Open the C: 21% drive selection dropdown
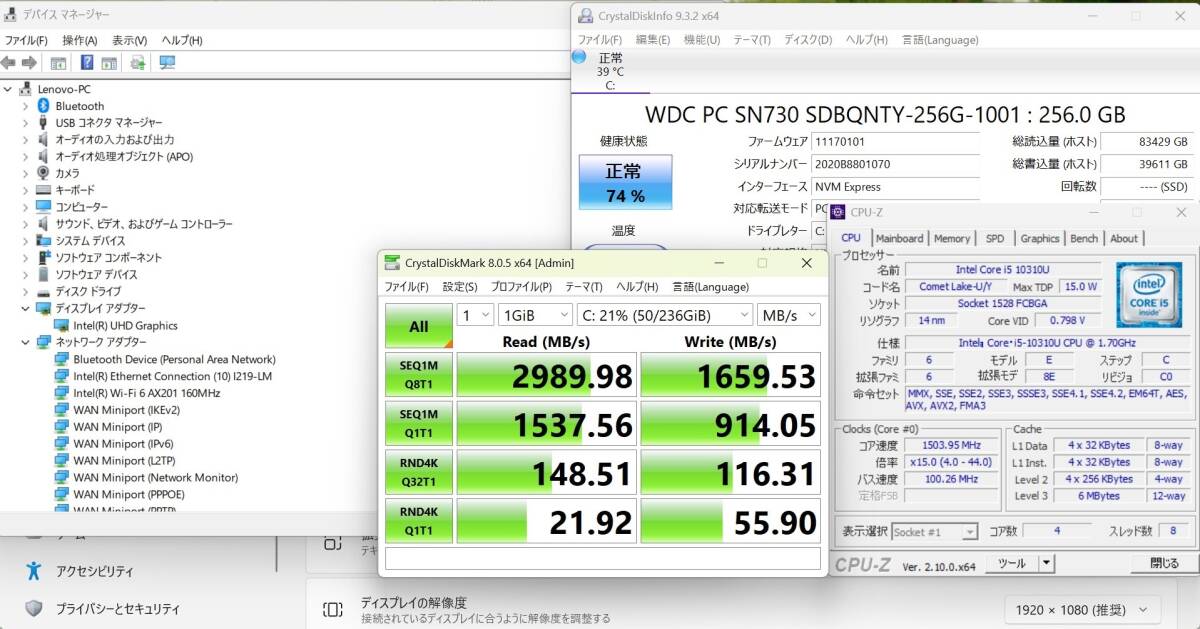 click(665, 315)
